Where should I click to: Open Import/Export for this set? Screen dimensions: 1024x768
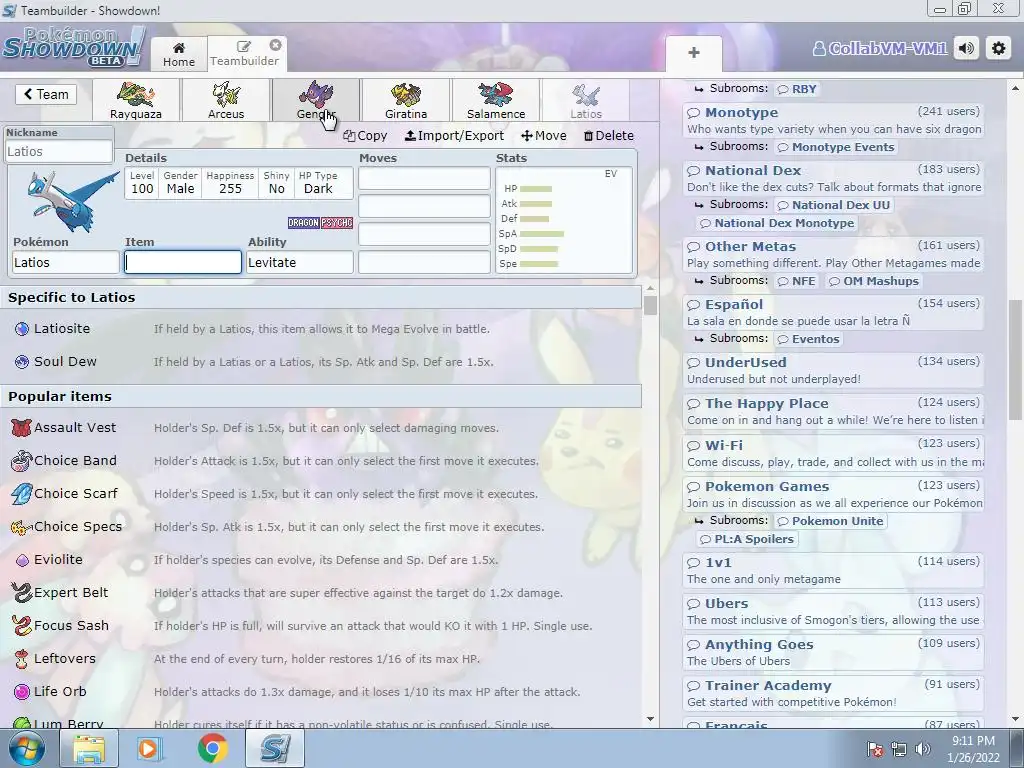coord(455,135)
